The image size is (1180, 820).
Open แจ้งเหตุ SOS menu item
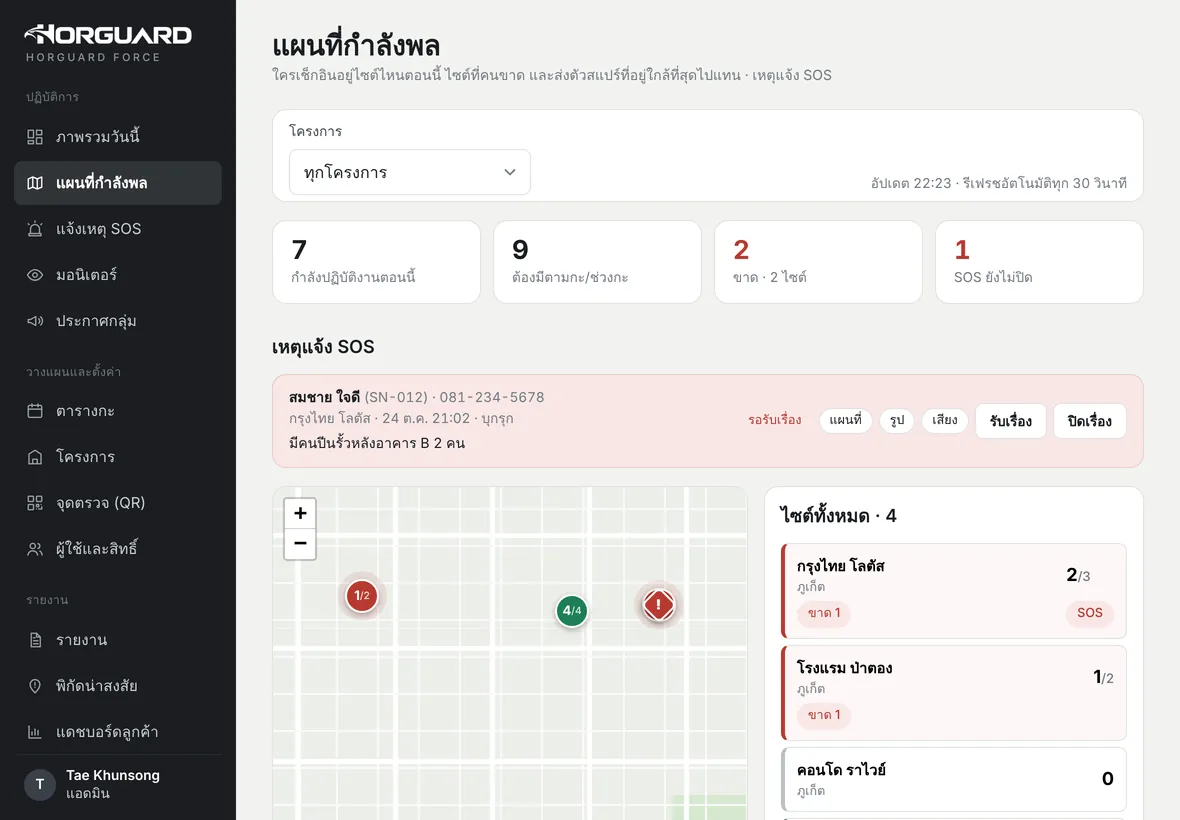click(118, 229)
